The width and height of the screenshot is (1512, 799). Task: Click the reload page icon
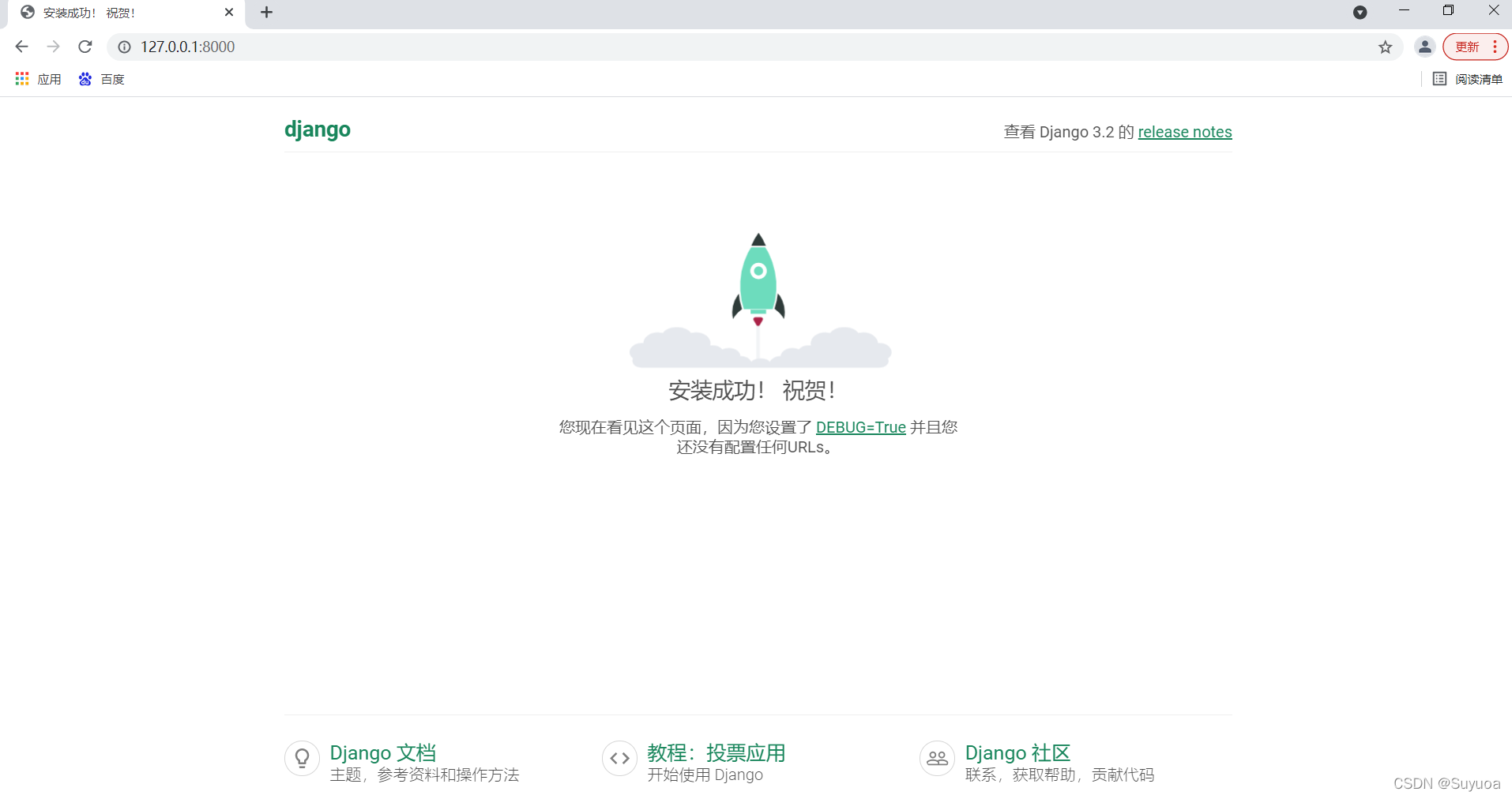pyautogui.click(x=85, y=47)
